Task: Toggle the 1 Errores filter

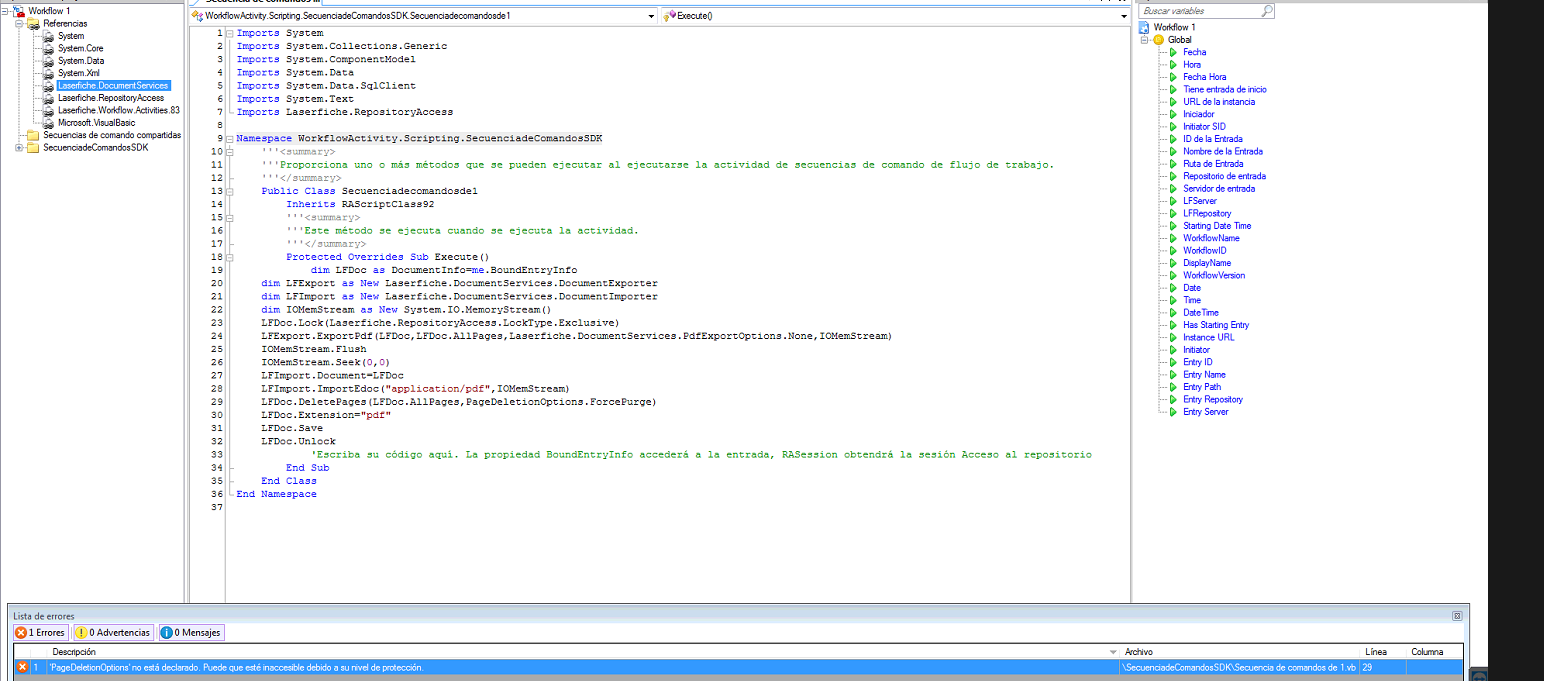Action: tap(40, 632)
